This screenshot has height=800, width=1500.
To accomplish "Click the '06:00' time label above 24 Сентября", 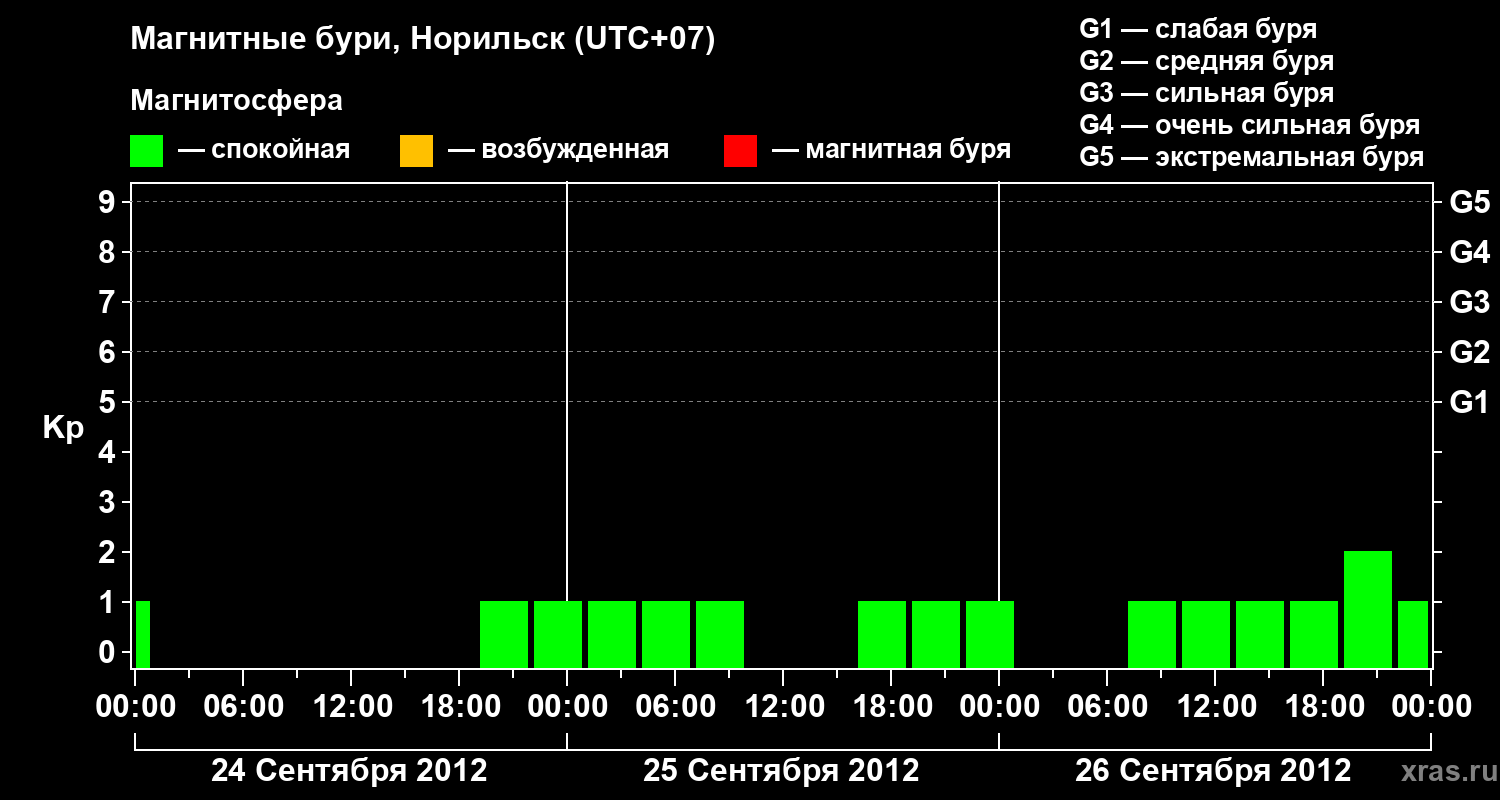I will (x=243, y=706).
